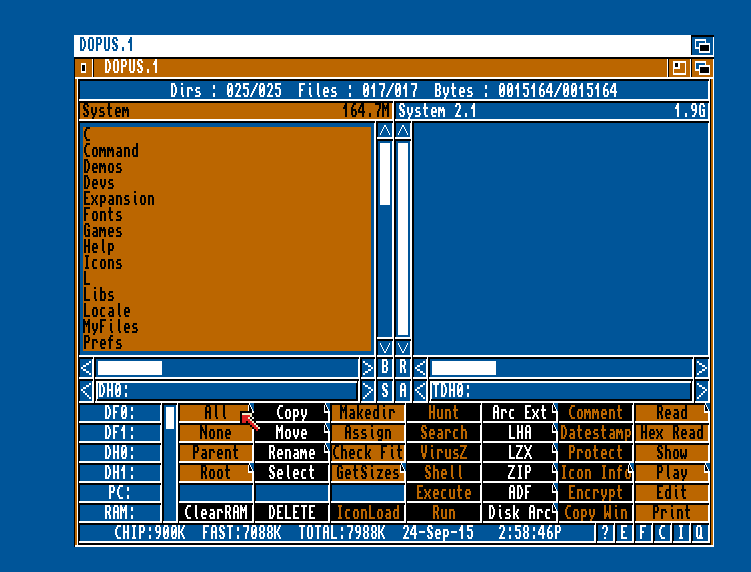Click the DELETE button
The height and width of the screenshot is (572, 751).
pyautogui.click(x=292, y=513)
